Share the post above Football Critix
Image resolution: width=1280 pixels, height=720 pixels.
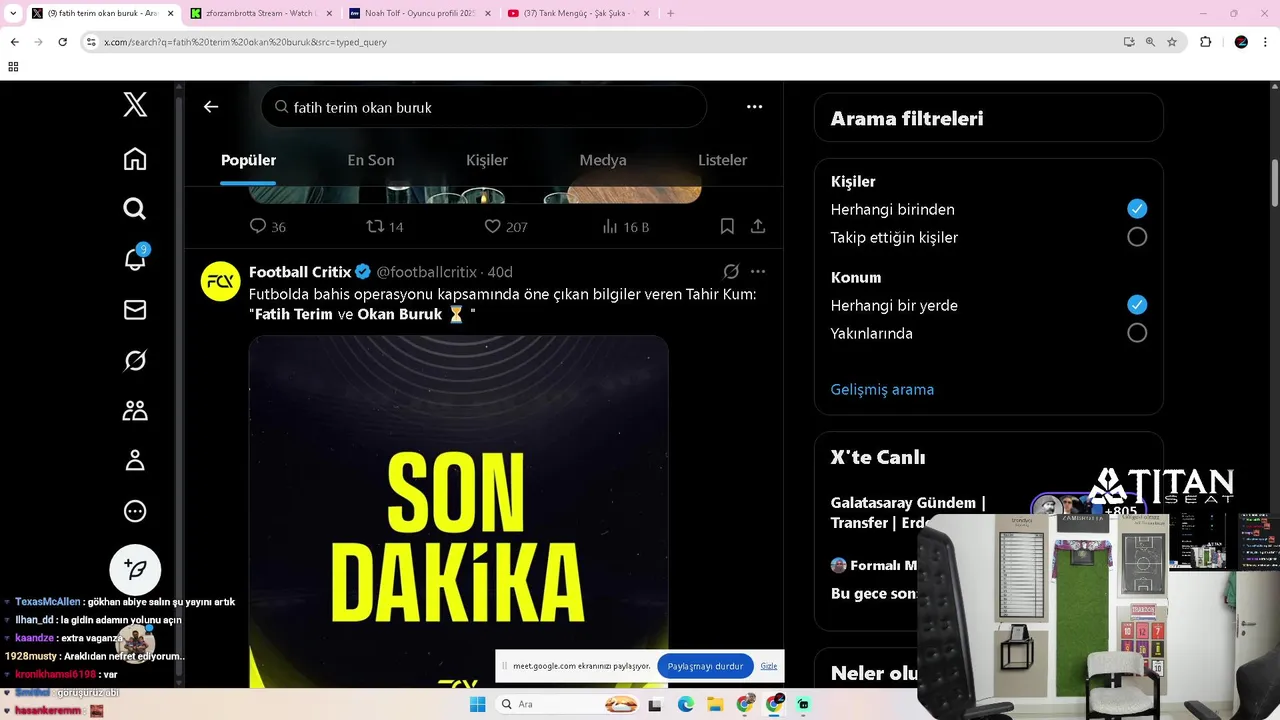point(758,227)
